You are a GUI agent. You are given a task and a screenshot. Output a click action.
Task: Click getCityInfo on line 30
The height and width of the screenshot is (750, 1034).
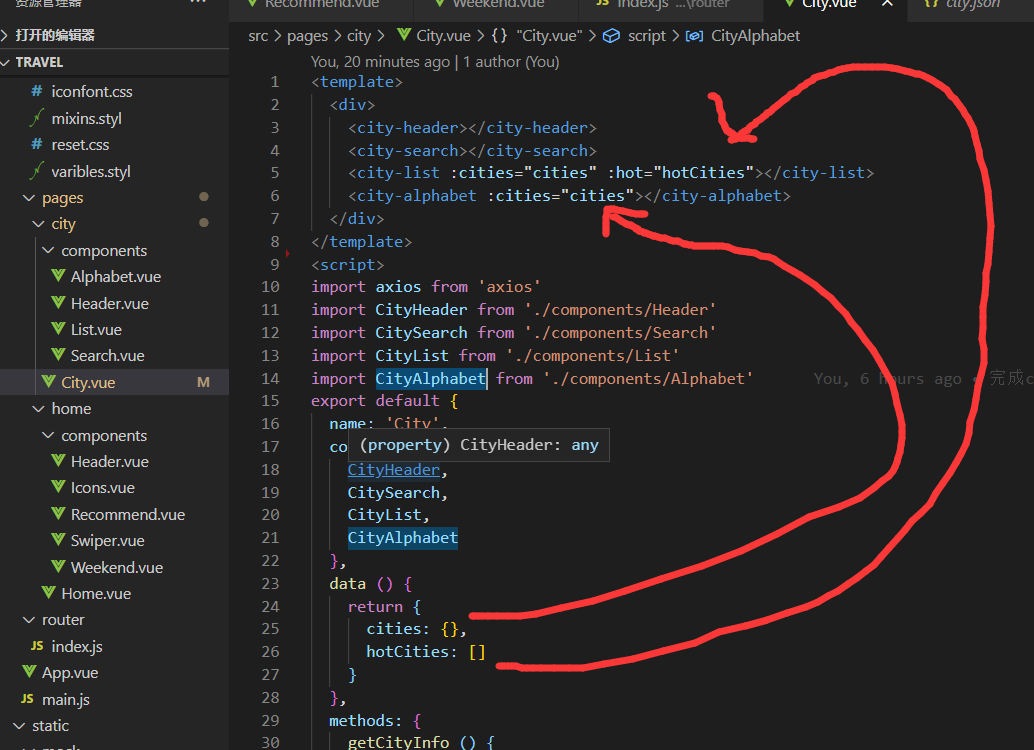(x=398, y=742)
